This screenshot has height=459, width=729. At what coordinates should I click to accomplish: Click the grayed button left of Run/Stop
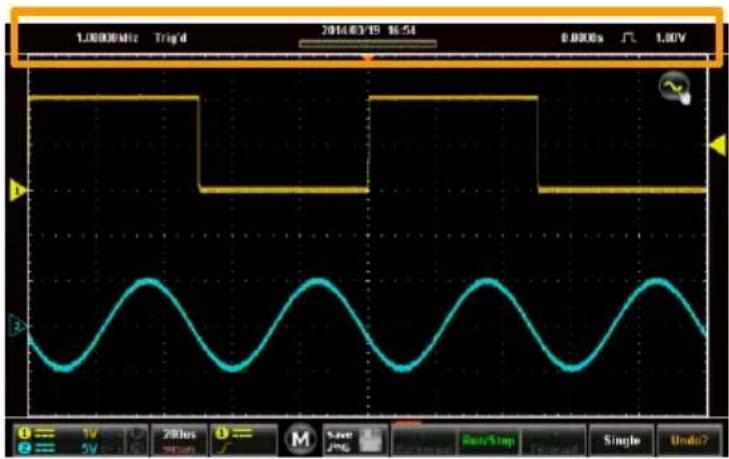424,440
